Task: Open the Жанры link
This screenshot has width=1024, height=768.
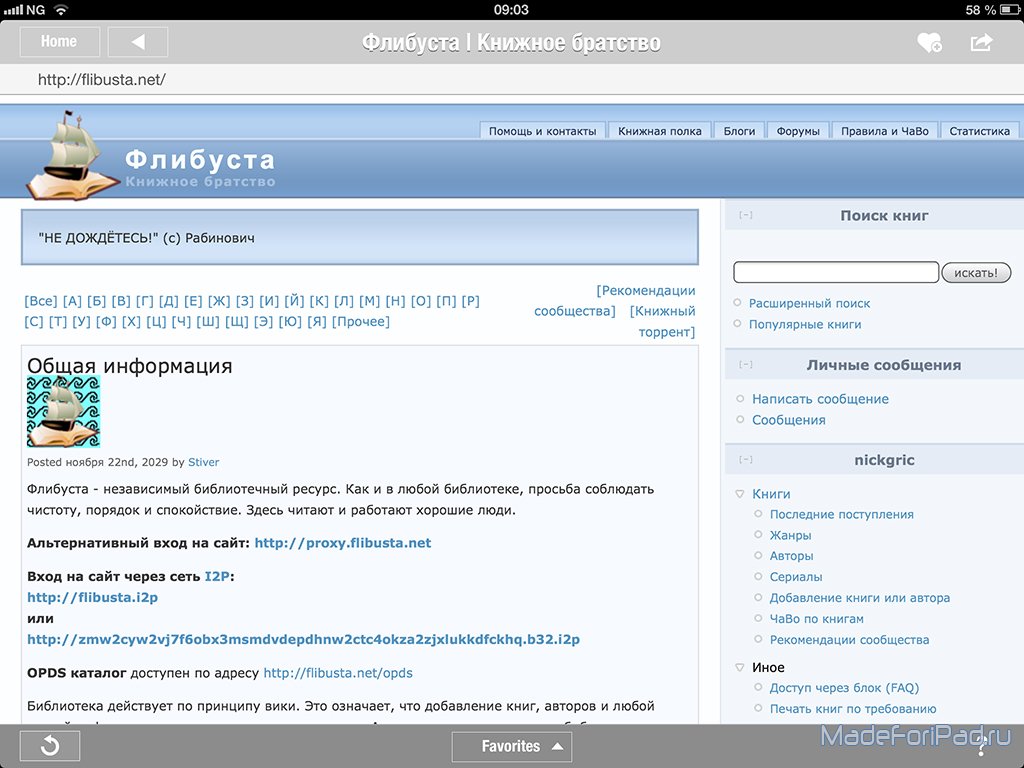Action: click(x=790, y=536)
